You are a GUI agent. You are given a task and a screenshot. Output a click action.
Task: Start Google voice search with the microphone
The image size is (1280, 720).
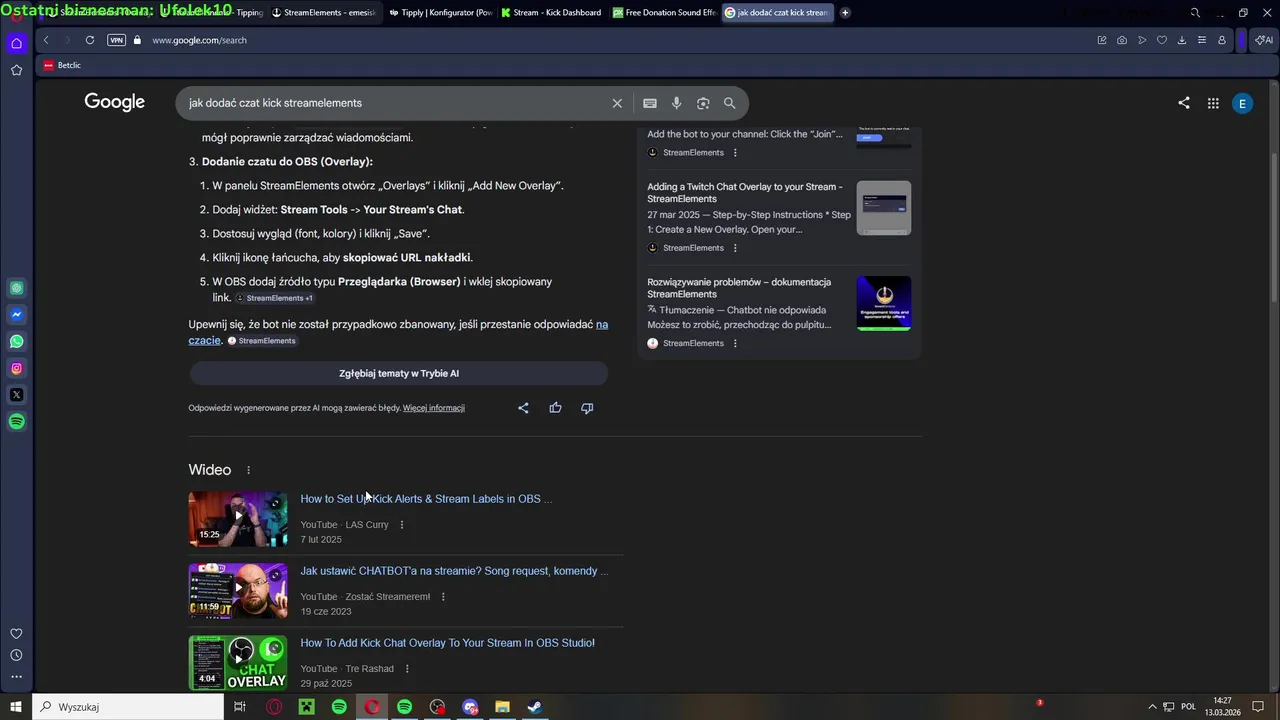676,103
